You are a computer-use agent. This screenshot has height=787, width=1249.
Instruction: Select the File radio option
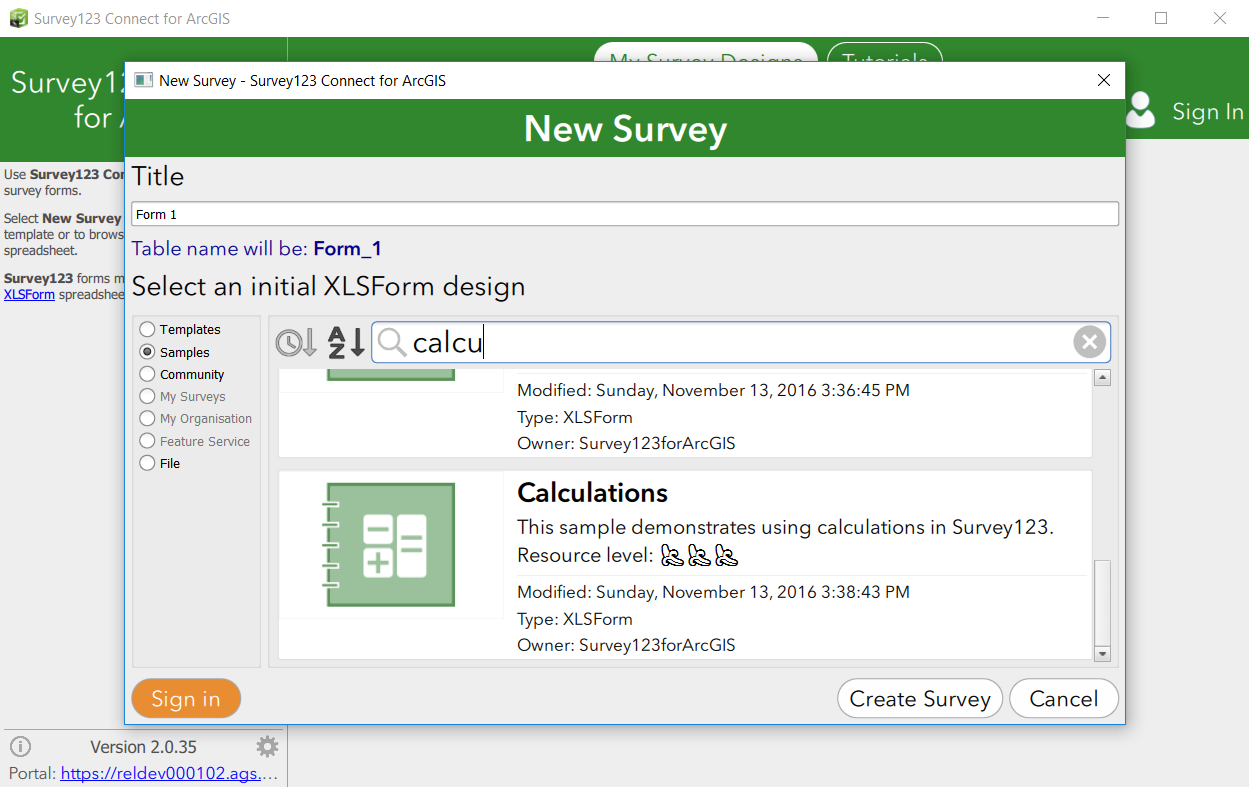148,463
